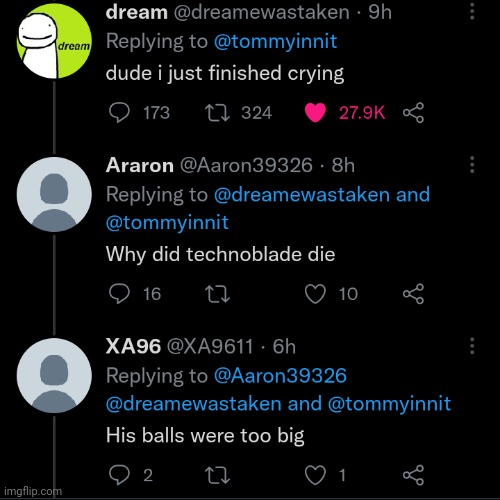Retweet XA96's tweet
Viewport: 500px width, 500px height.
(217, 475)
